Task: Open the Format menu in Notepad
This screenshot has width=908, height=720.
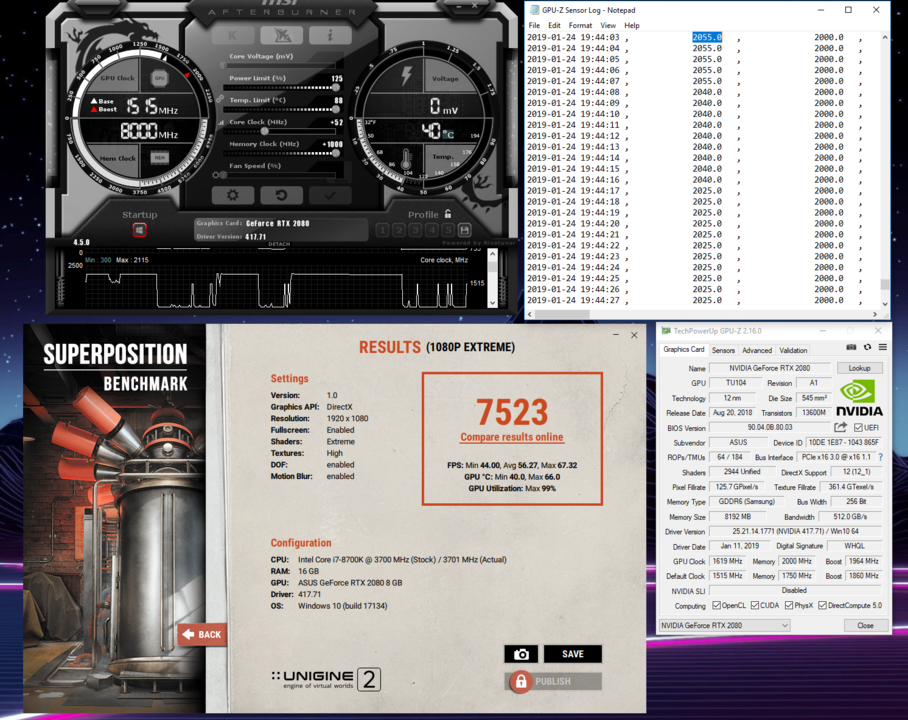Action: 580,25
